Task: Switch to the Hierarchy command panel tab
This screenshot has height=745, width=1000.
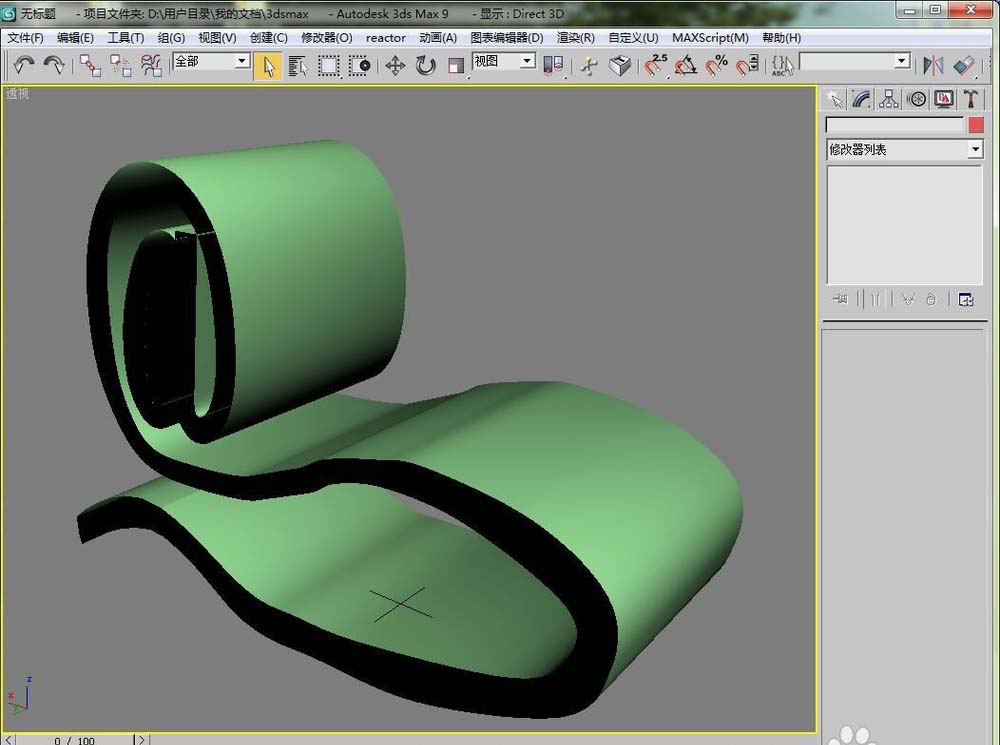Action: [888, 98]
